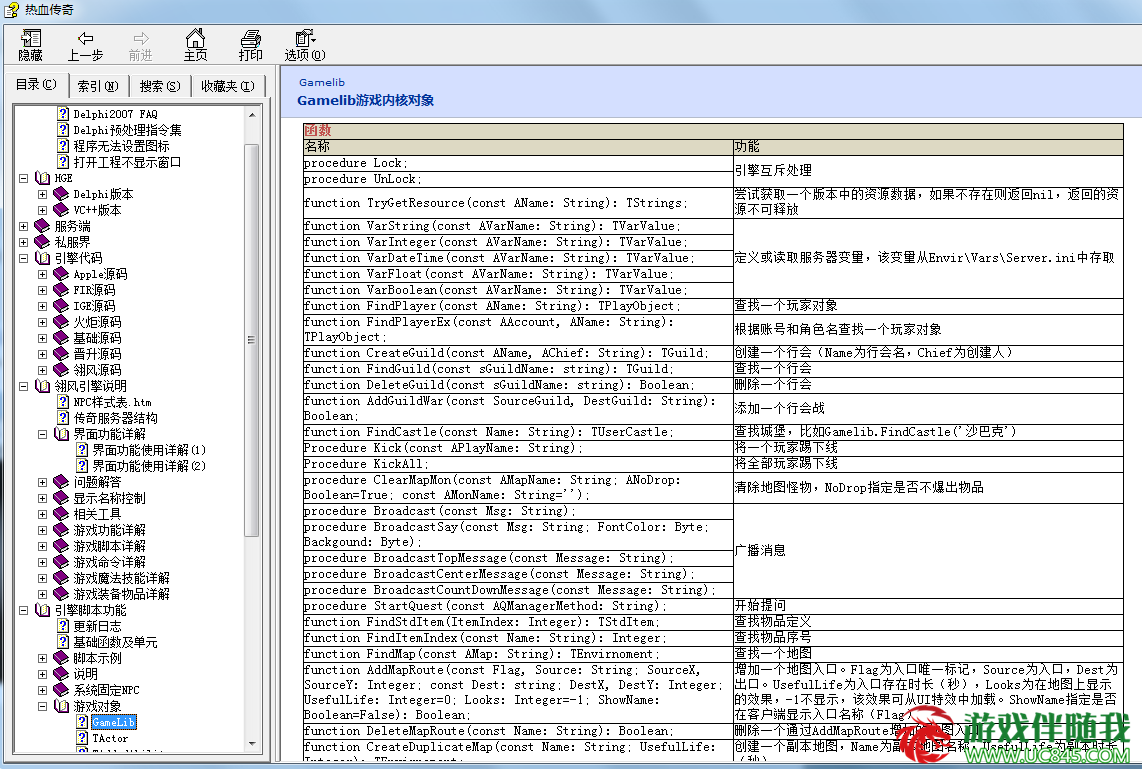Click the 名称 column header

coord(518,146)
